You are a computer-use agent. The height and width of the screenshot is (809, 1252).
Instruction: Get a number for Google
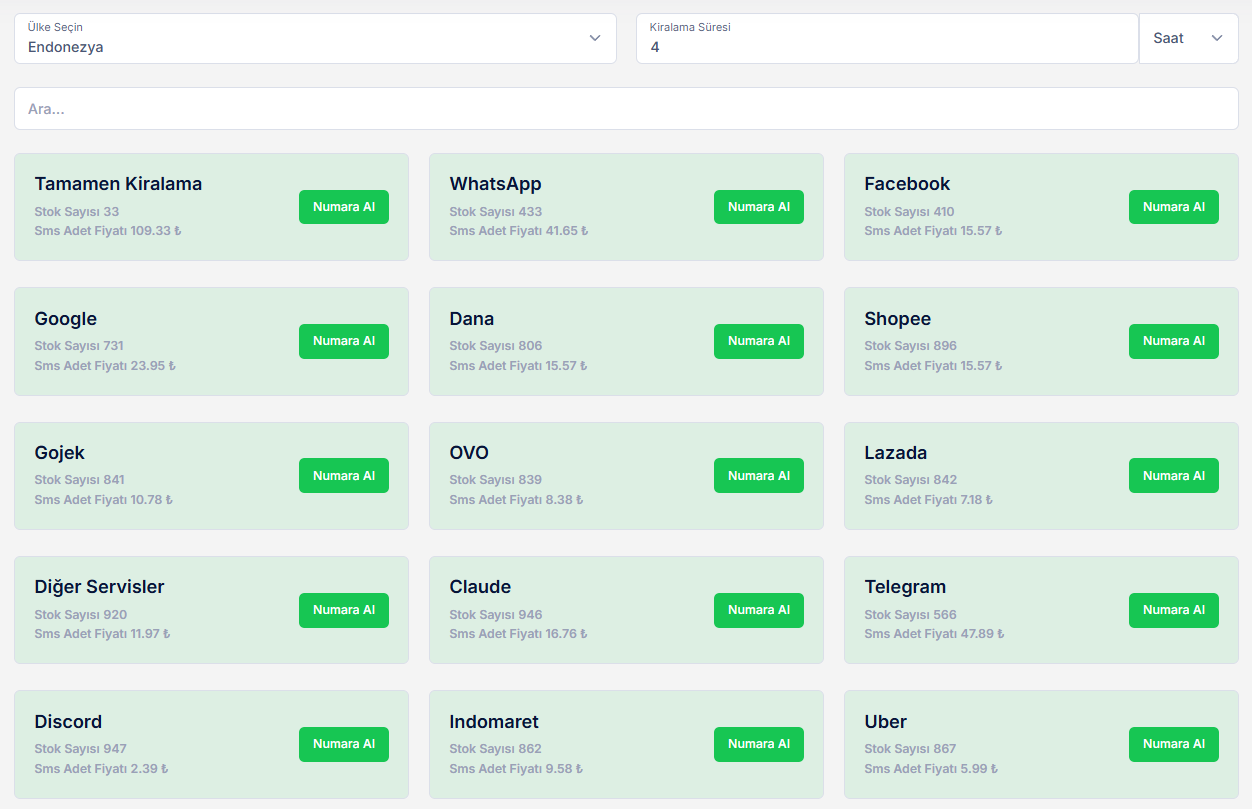343,341
